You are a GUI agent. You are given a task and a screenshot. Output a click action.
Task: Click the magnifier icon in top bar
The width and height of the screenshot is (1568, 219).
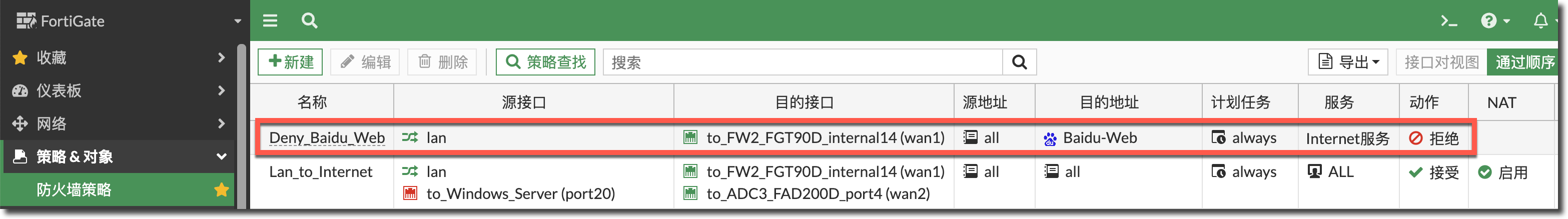tap(309, 20)
